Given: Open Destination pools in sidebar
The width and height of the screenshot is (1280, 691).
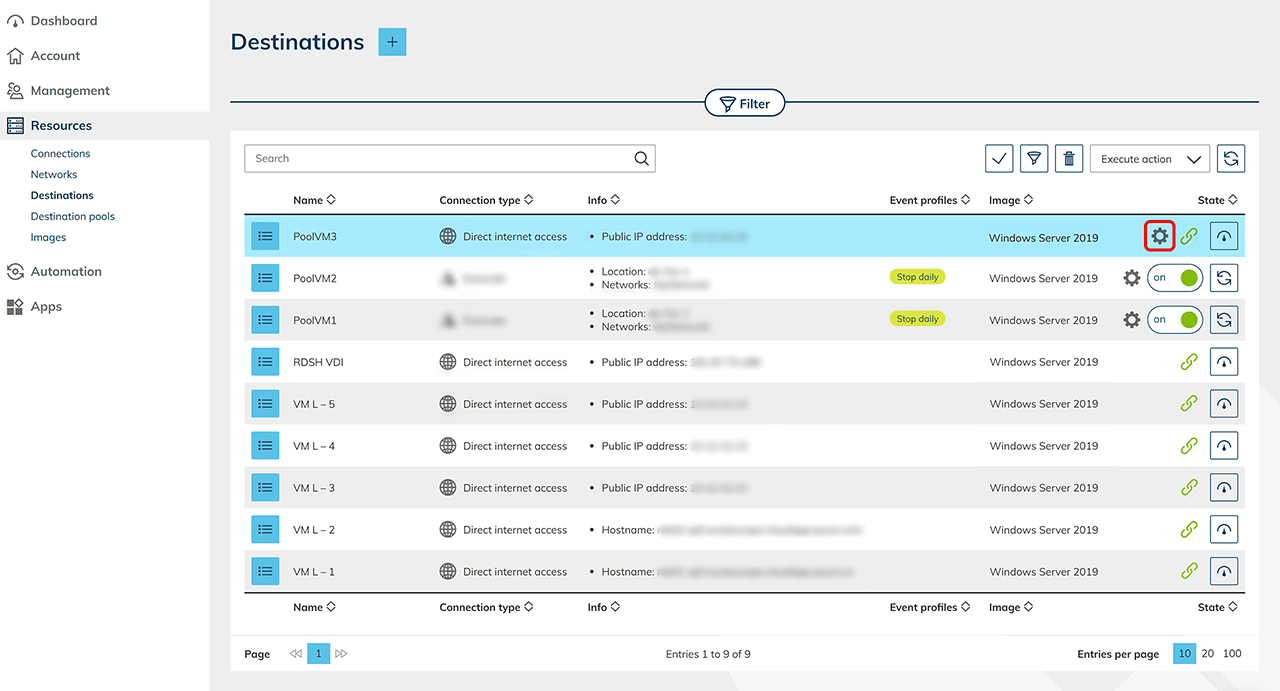Looking at the screenshot, I should (x=73, y=216).
